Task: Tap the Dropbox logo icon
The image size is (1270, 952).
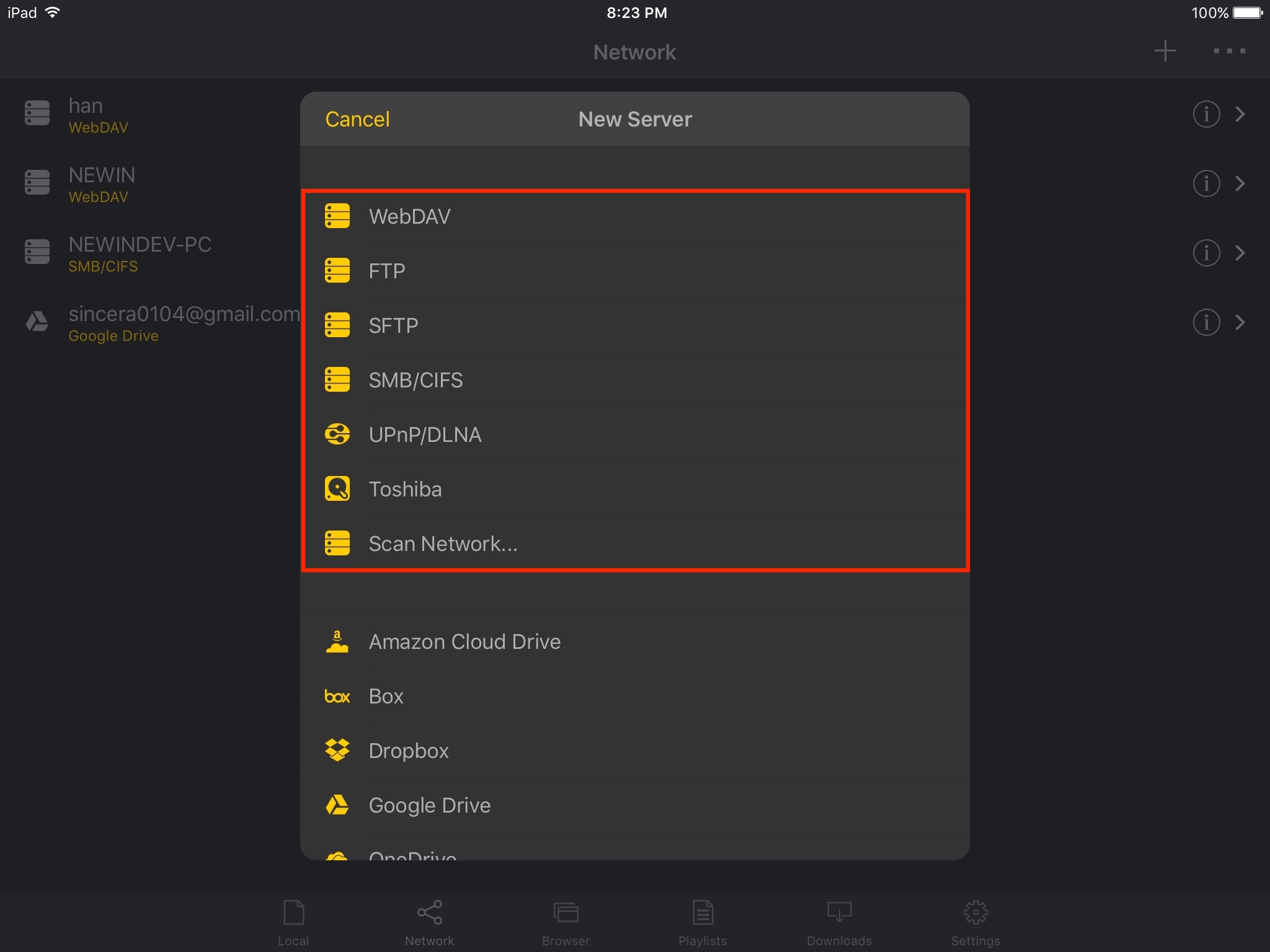Action: coord(337,751)
